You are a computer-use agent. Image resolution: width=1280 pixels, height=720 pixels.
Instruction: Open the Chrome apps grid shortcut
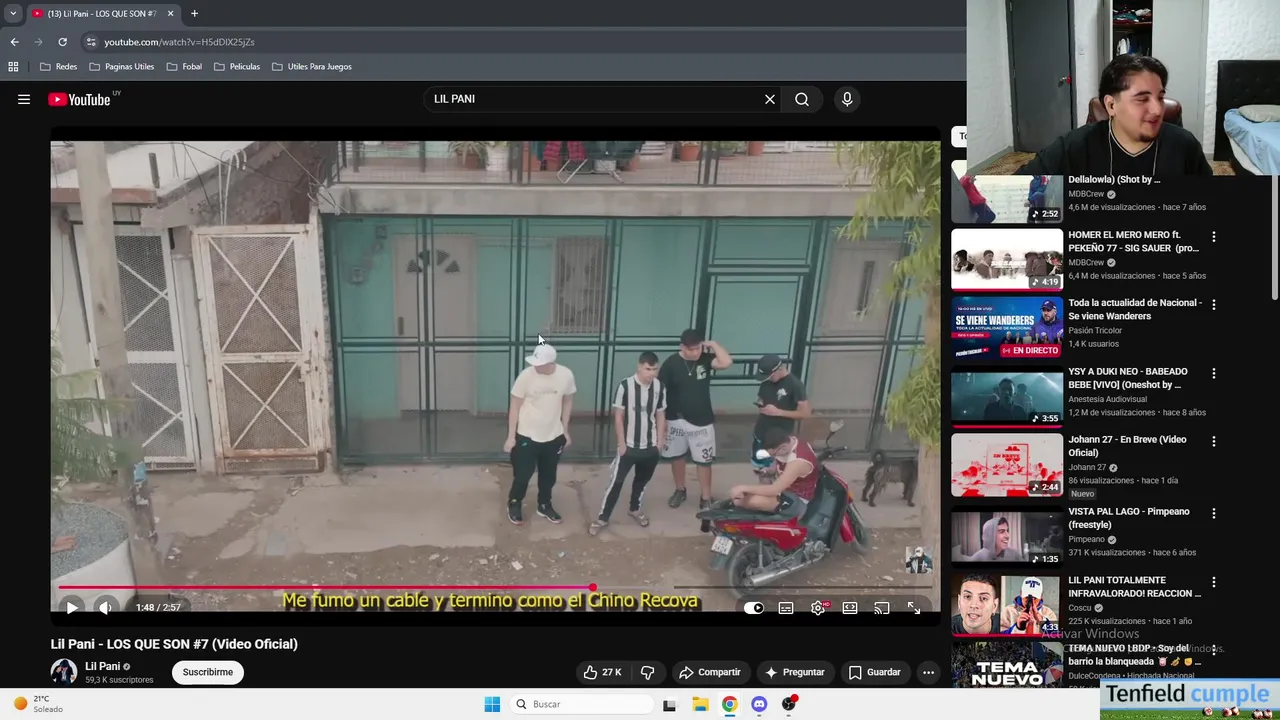coord(13,67)
